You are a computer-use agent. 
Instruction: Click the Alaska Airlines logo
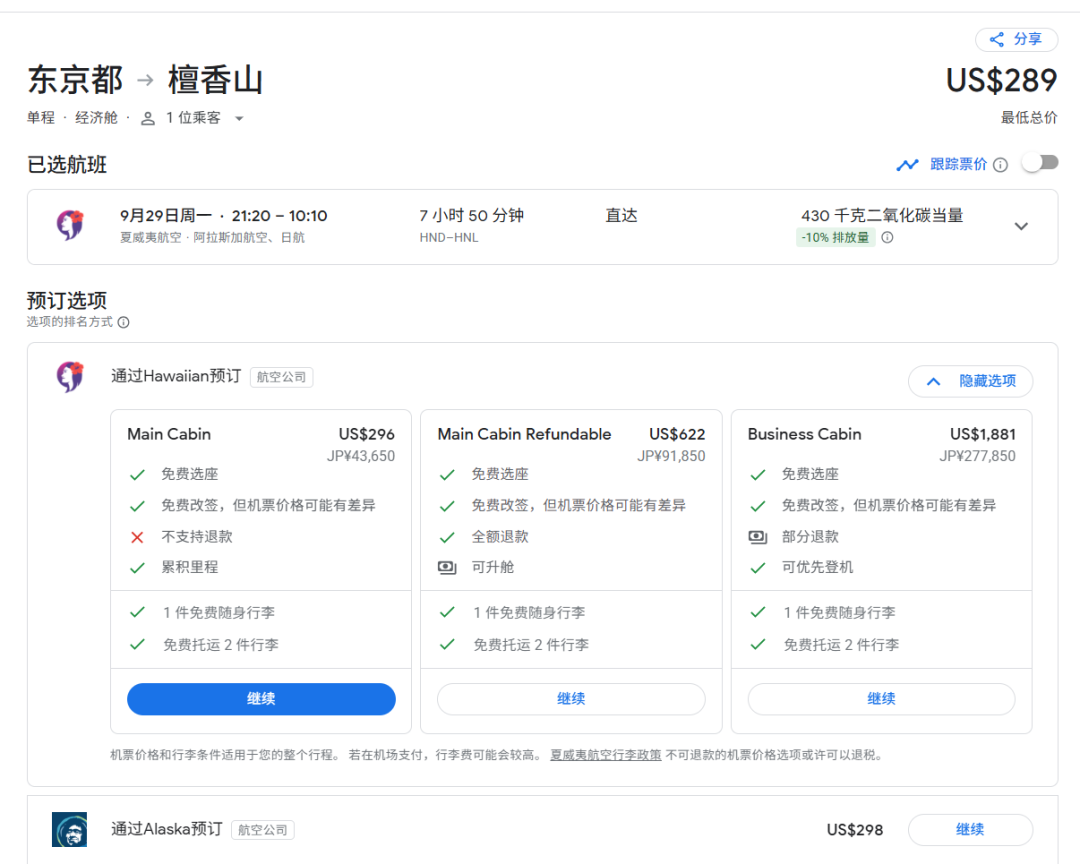click(70, 829)
